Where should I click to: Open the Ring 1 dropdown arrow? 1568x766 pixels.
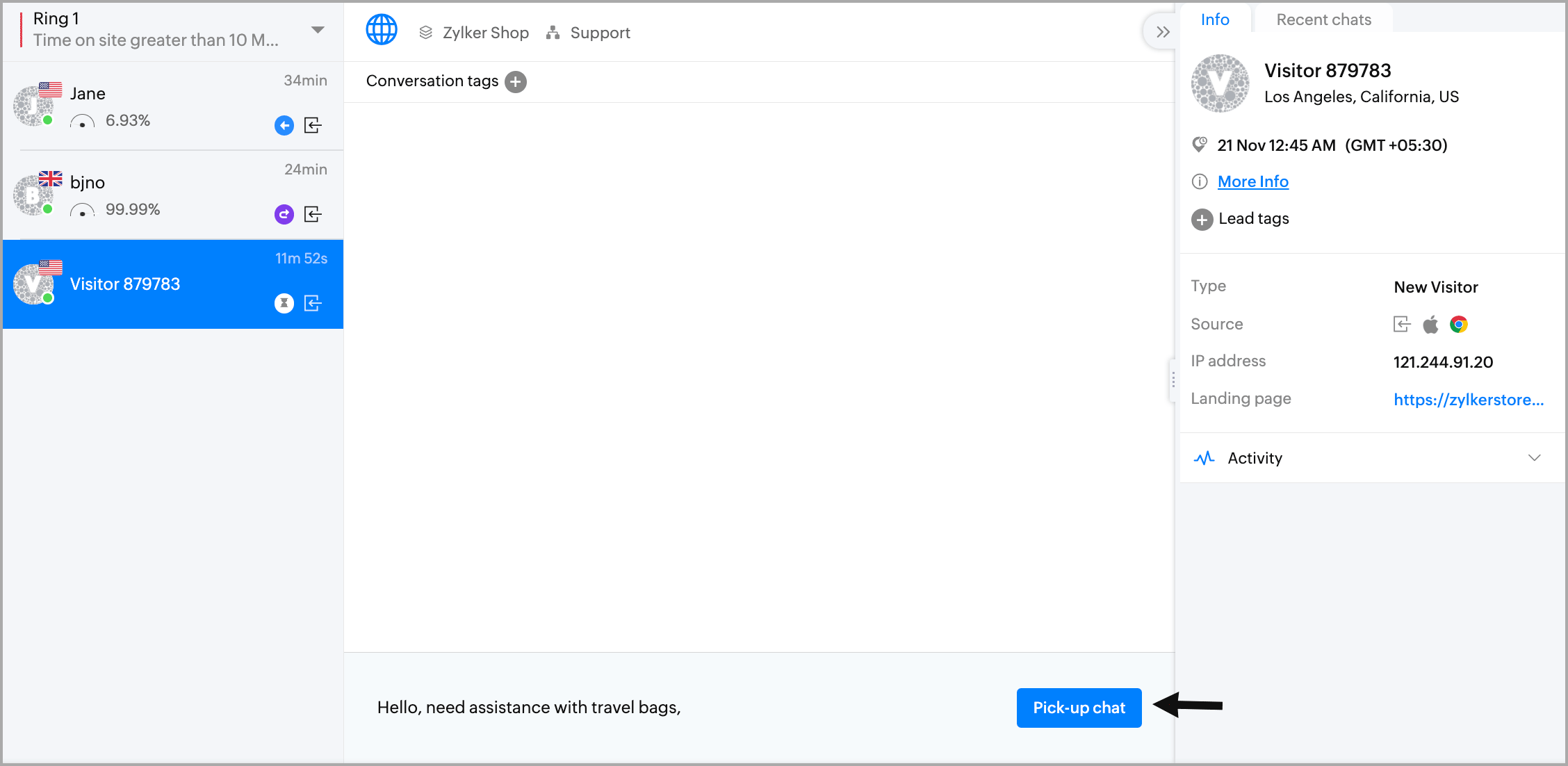tap(318, 30)
